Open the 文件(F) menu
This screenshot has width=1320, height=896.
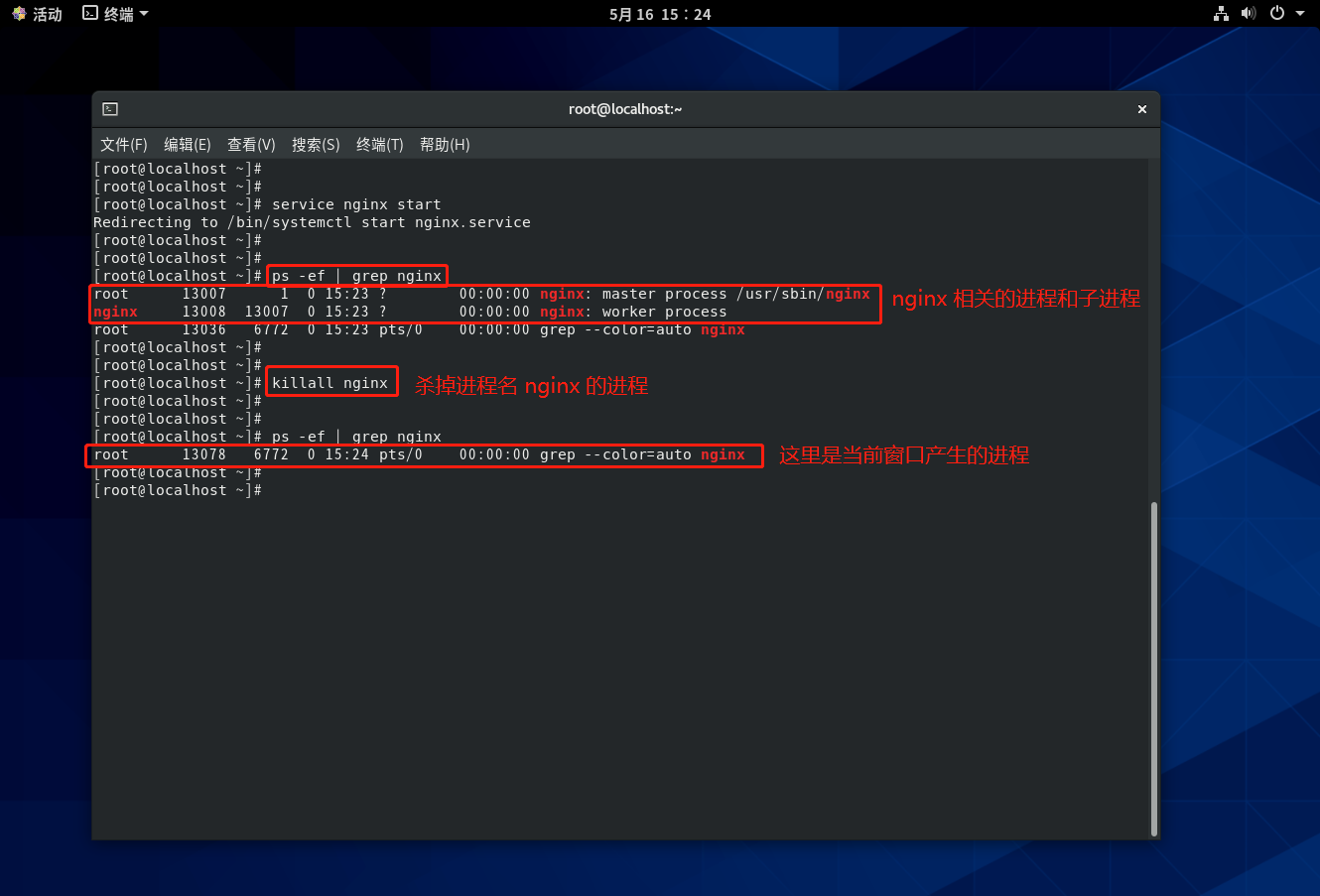tap(124, 145)
